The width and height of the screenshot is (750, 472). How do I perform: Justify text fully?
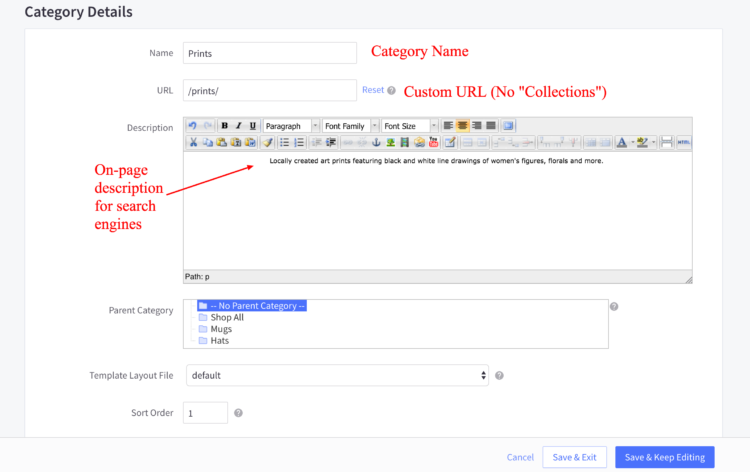tap(491, 126)
